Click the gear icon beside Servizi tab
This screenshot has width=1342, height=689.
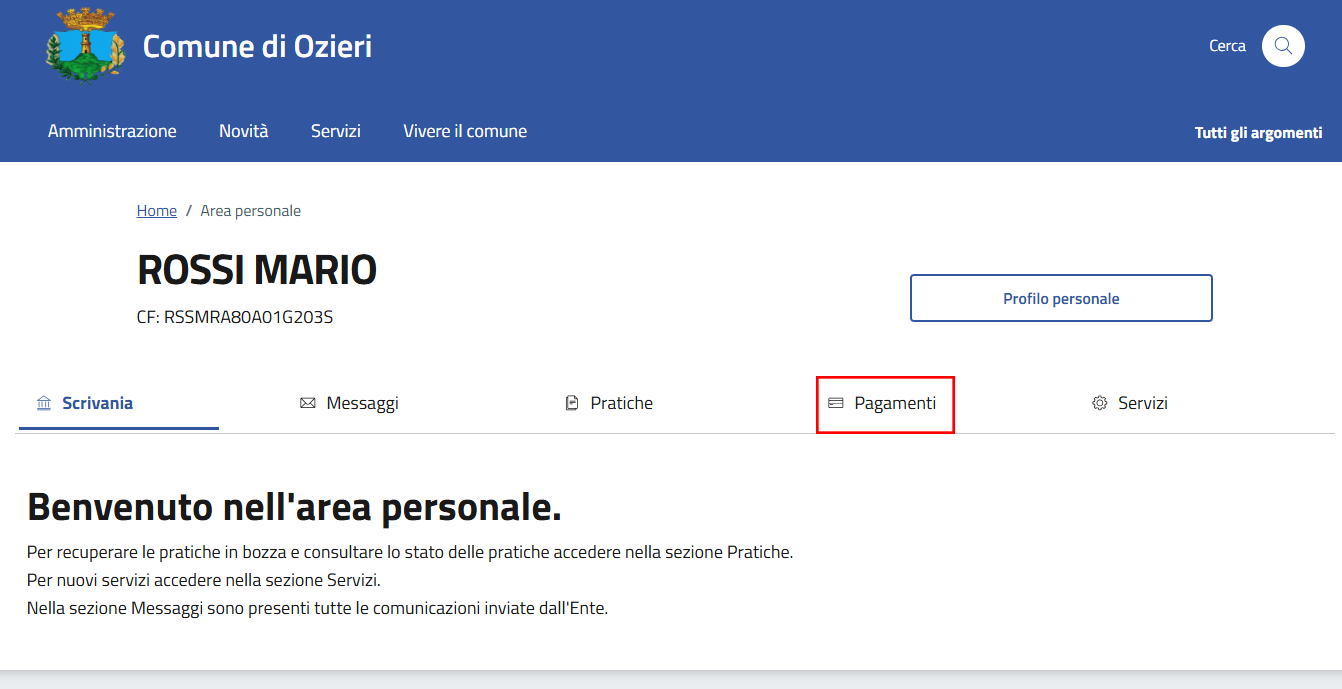click(1100, 403)
